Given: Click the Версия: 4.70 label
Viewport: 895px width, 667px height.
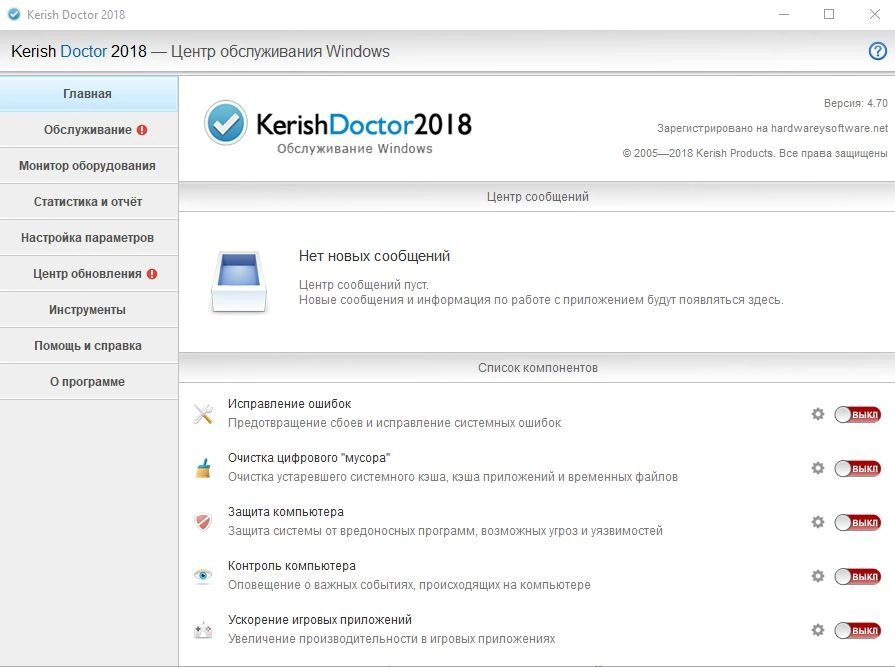Looking at the screenshot, I should click(x=856, y=103).
